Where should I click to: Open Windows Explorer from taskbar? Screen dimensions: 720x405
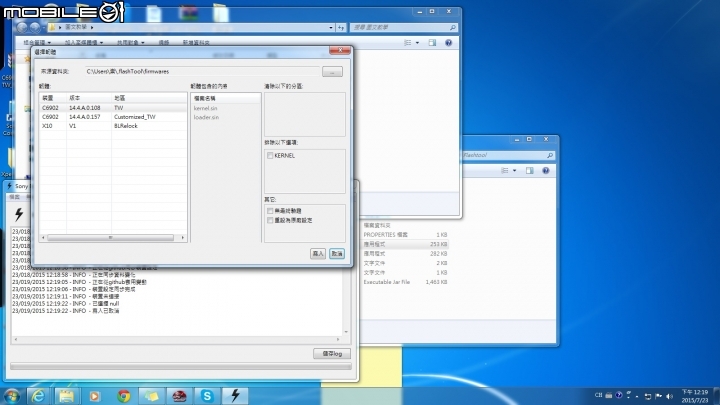coord(66,396)
